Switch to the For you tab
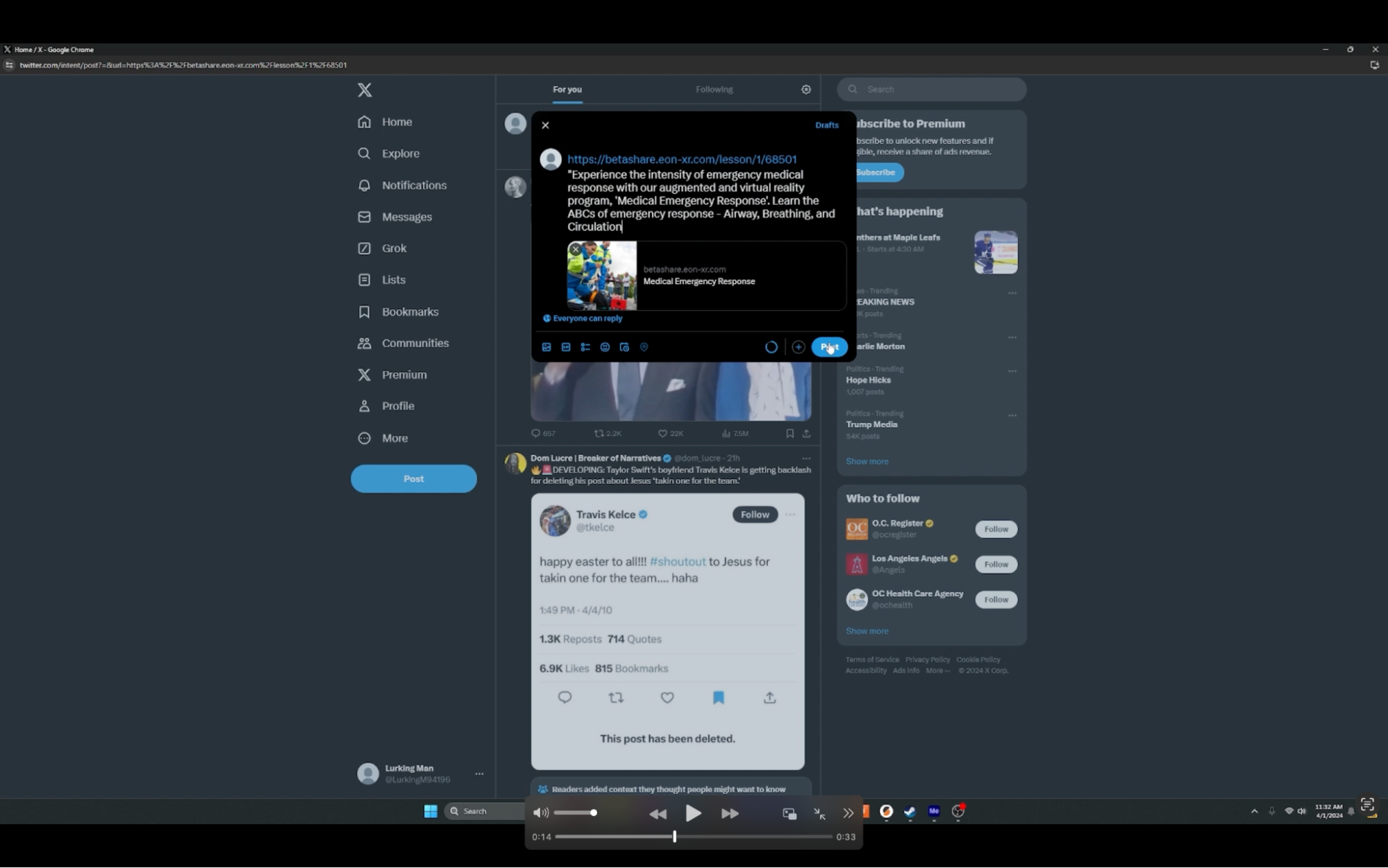1388x868 pixels. point(567,90)
